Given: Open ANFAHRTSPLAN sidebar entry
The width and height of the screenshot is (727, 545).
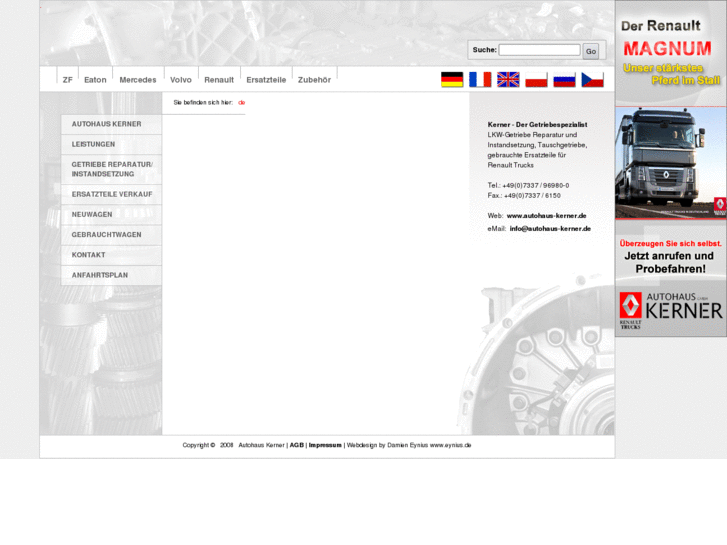Looking at the screenshot, I should (111, 275).
